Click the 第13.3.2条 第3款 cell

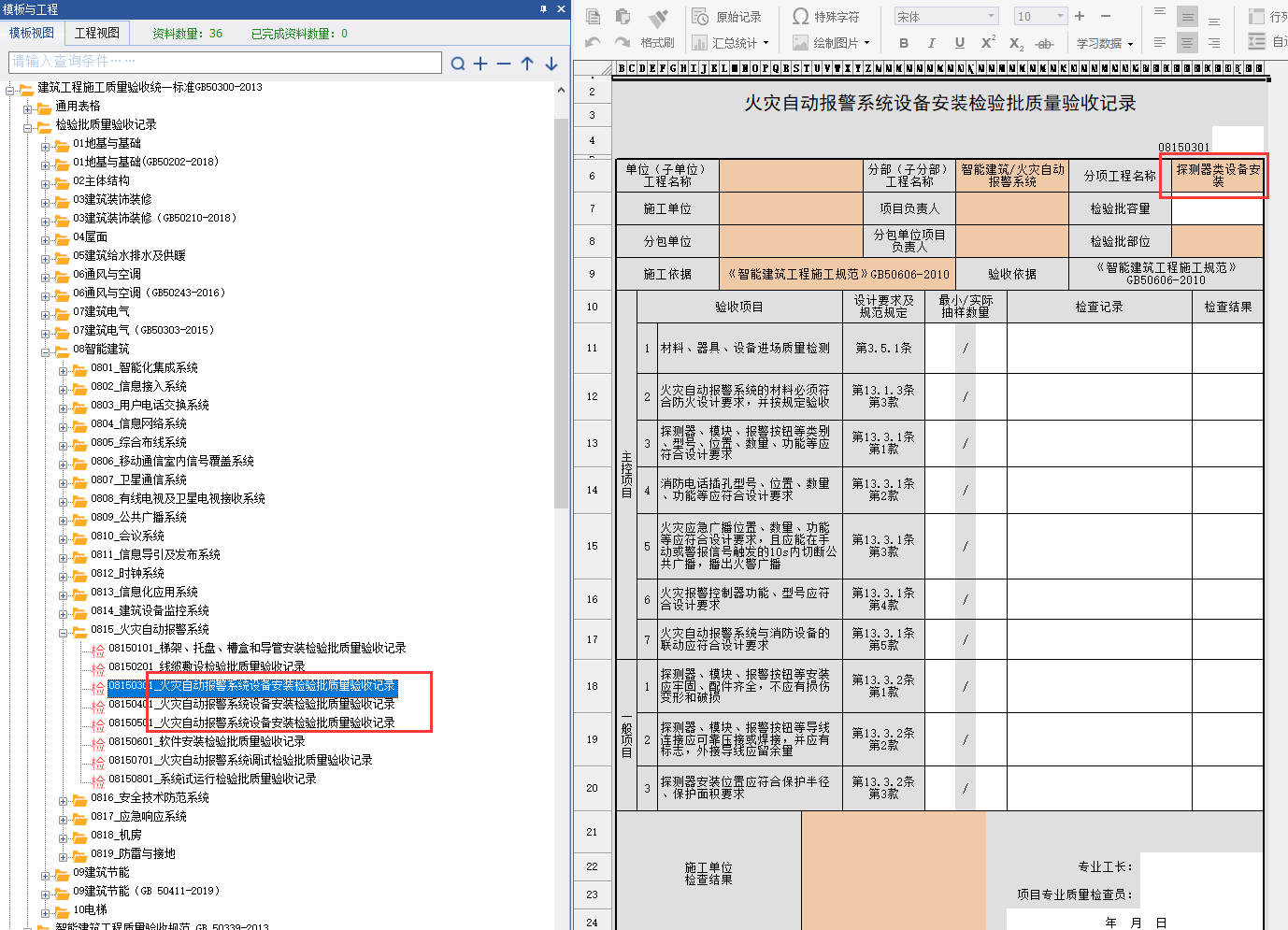click(x=883, y=788)
